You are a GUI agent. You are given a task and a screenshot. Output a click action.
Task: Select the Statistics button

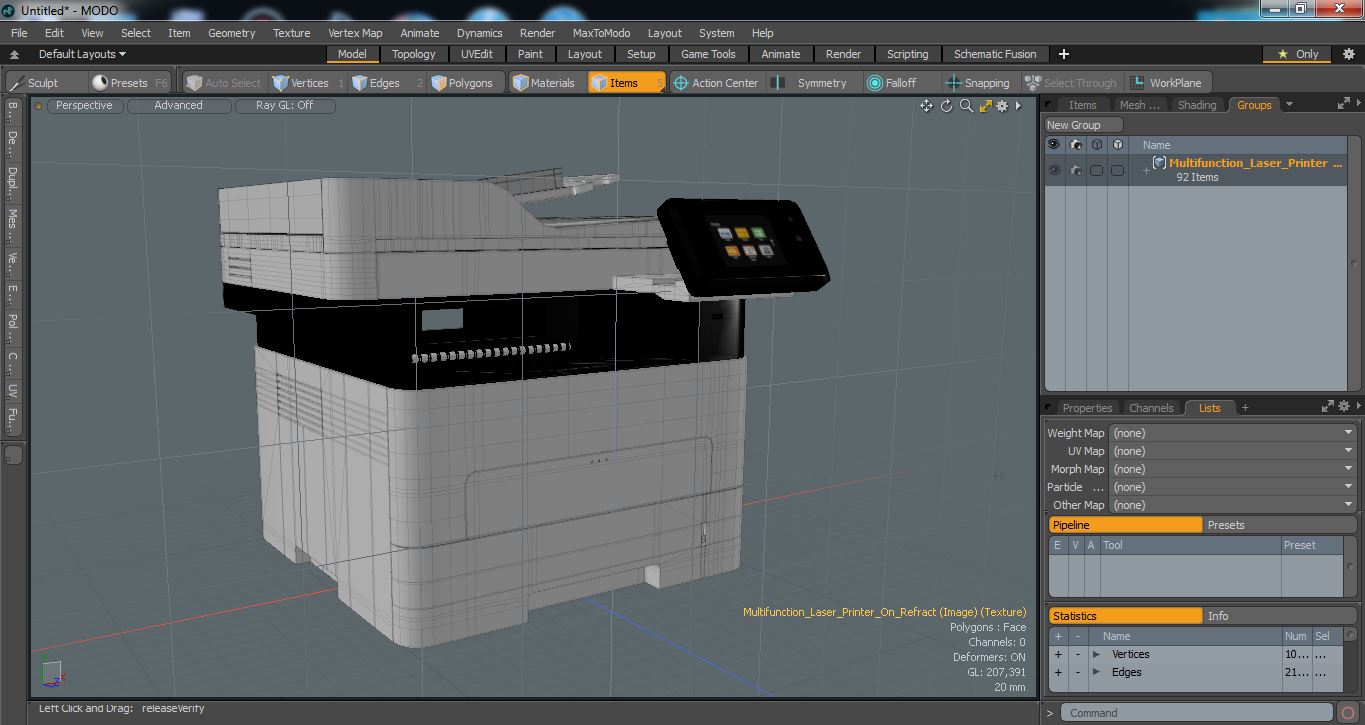point(1125,616)
